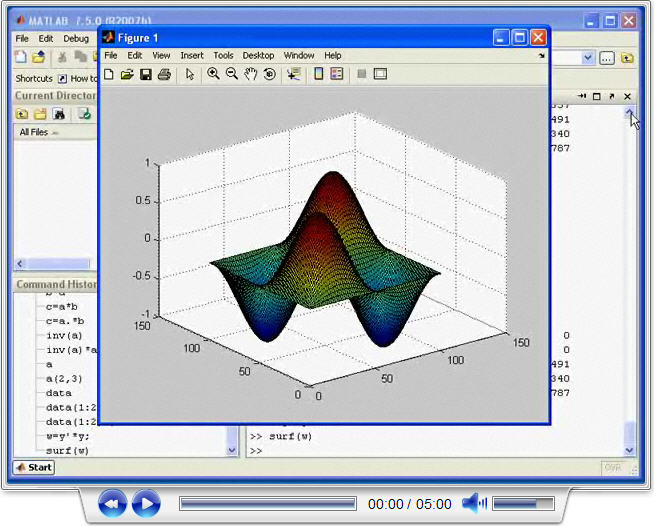Click the Data Cursor tool
The height and width of the screenshot is (526, 654).
[x=293, y=74]
